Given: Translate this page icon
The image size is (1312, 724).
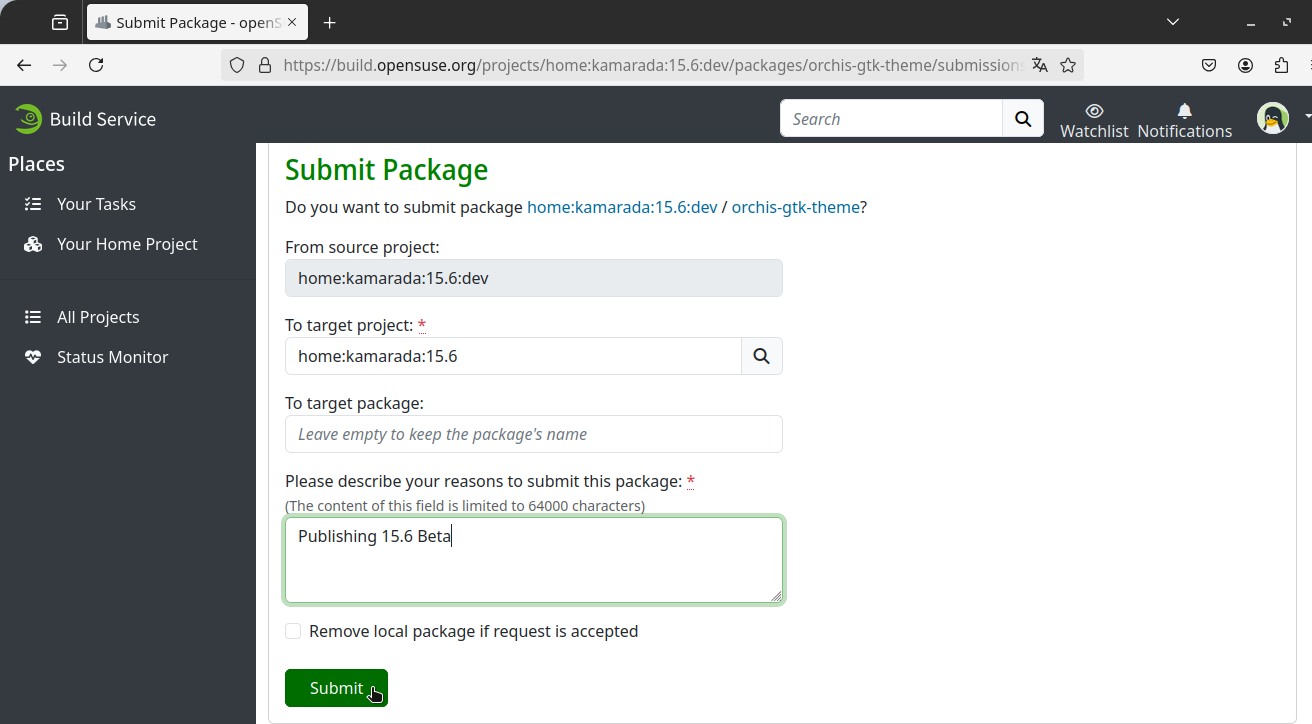Looking at the screenshot, I should [1040, 65].
